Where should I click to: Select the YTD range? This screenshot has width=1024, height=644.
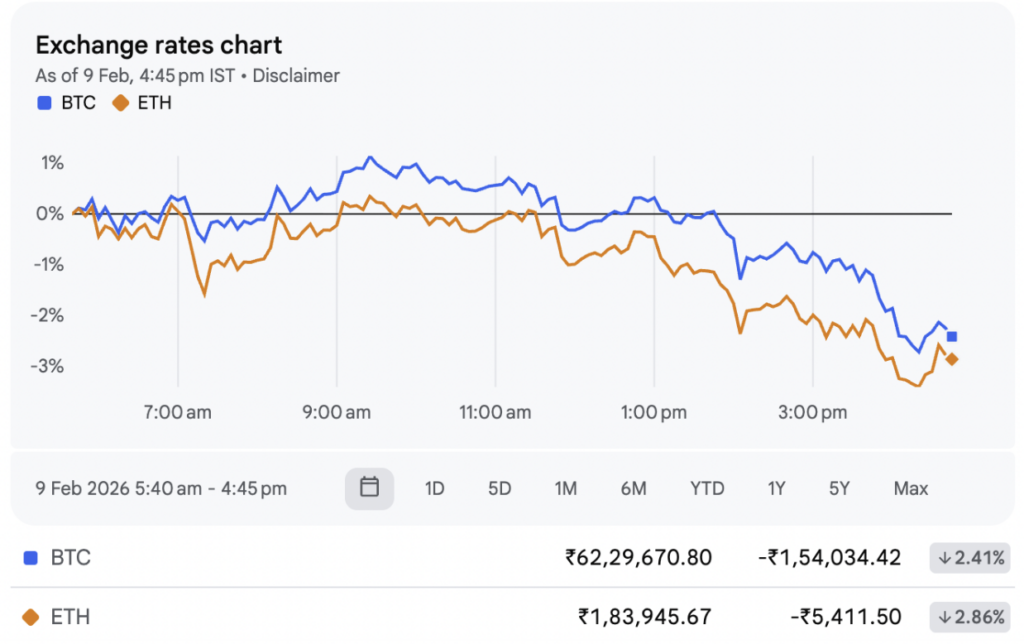[x=707, y=488]
